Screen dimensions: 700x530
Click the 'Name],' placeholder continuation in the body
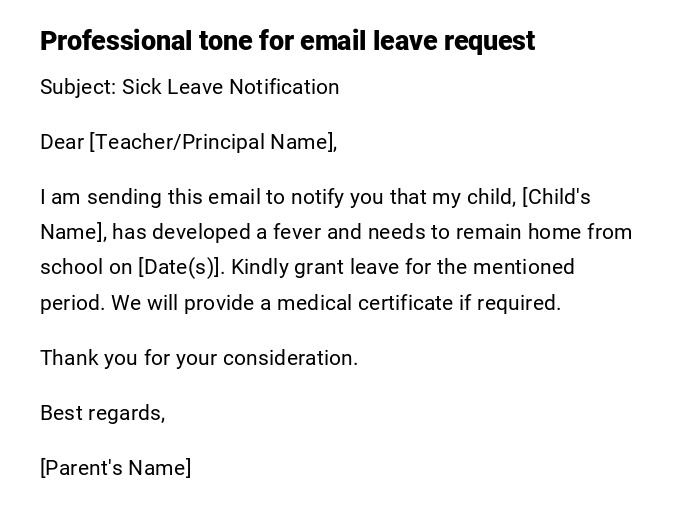click(x=73, y=232)
